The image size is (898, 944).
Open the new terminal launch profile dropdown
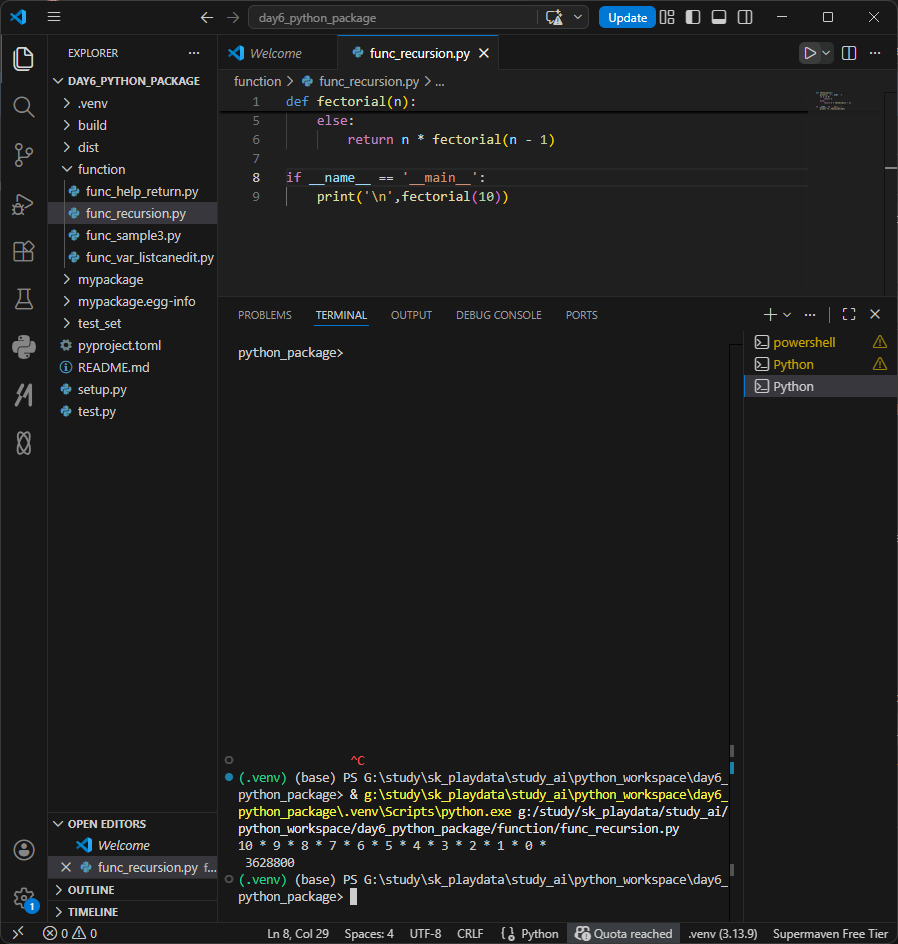tap(787, 314)
